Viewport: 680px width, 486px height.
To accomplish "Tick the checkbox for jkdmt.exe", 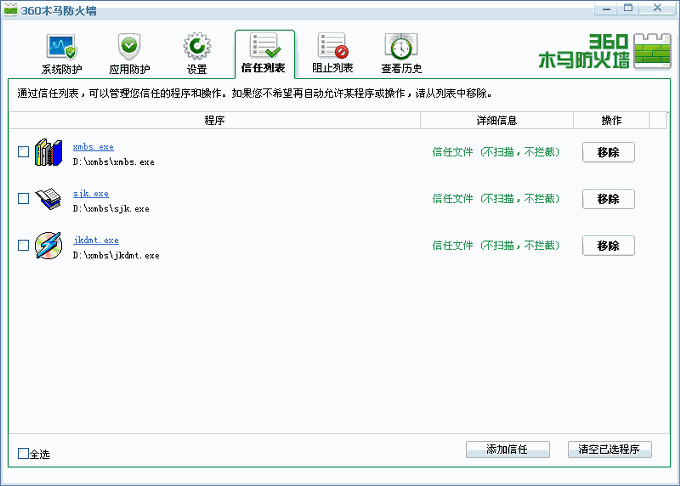I will [x=23, y=245].
